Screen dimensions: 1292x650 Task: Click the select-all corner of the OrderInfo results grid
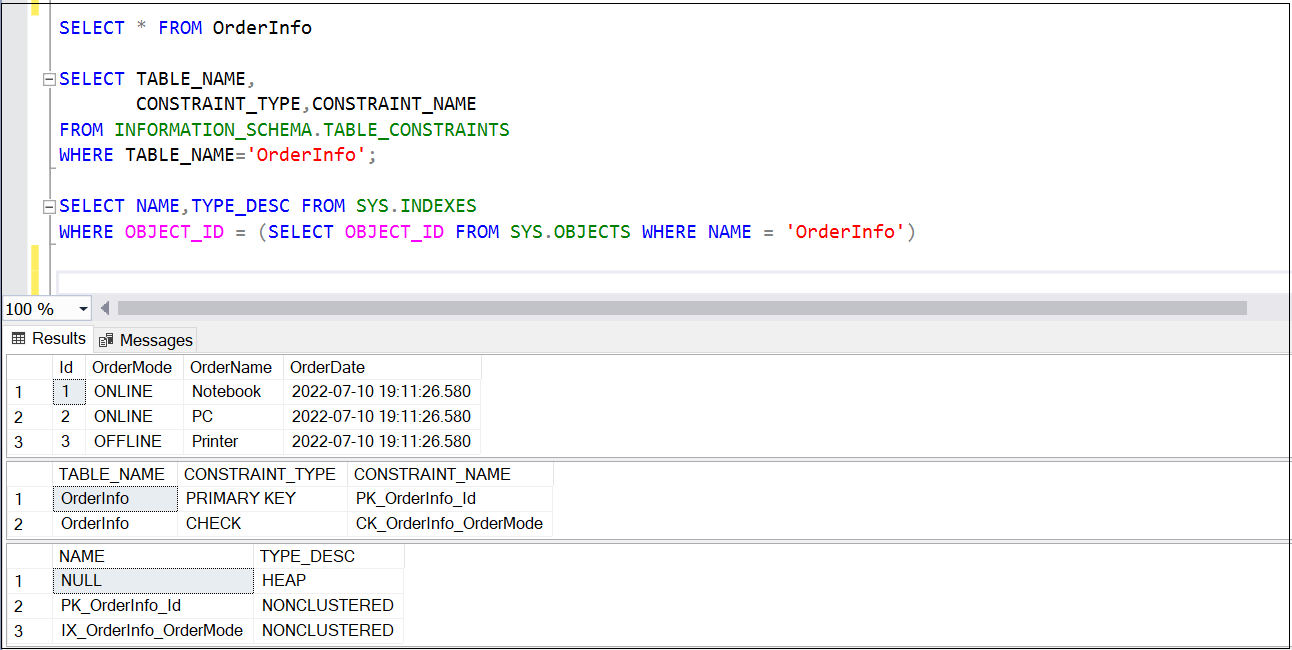[25, 367]
